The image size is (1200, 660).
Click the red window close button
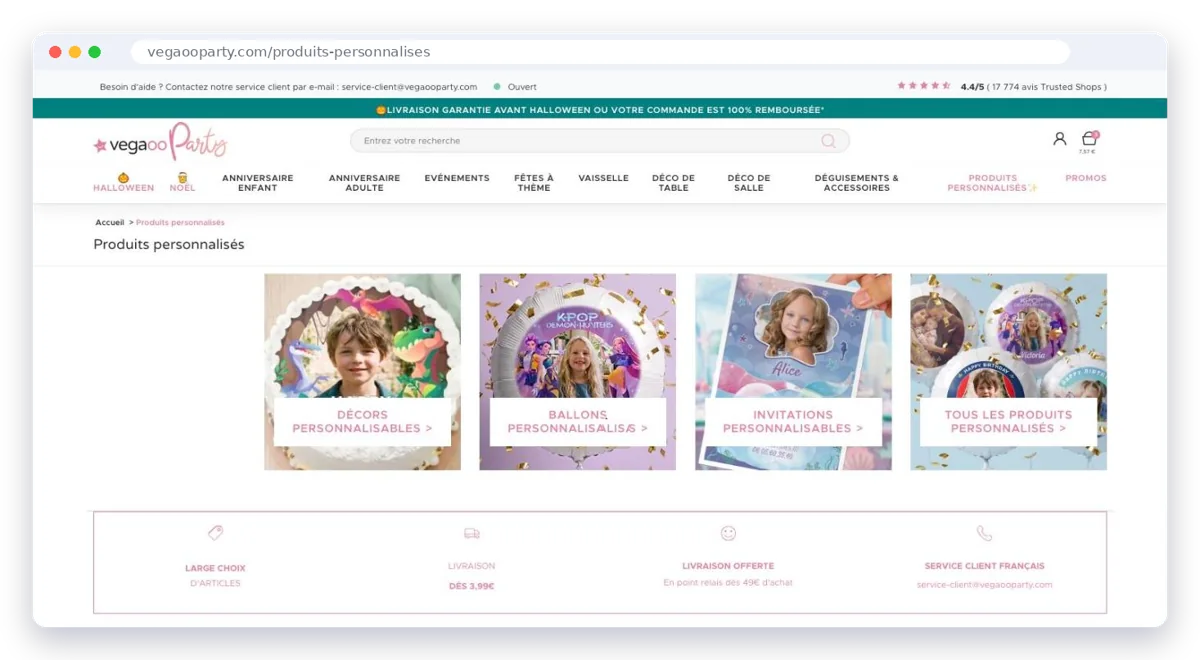click(55, 52)
